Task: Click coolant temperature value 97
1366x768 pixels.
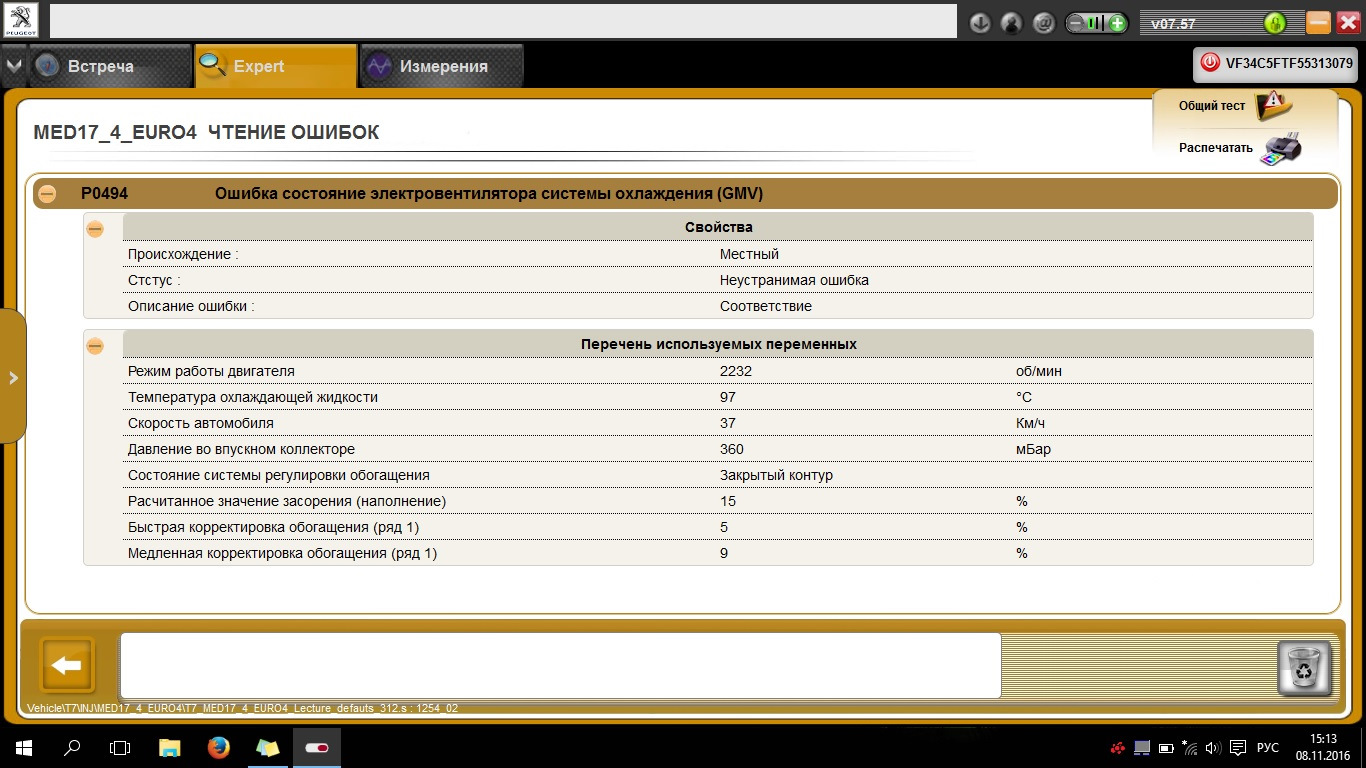Action: [x=728, y=397]
